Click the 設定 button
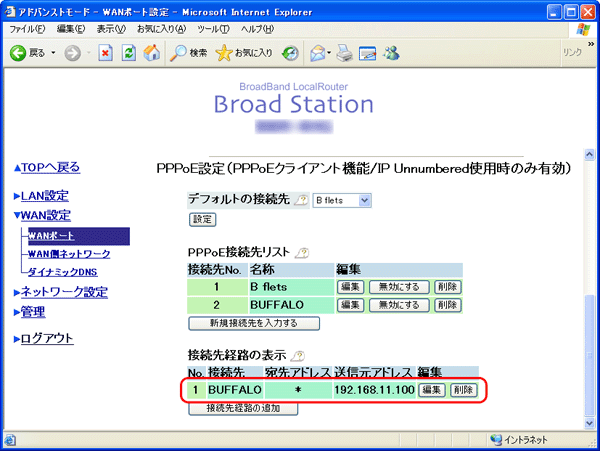Viewport: 600px width, 451px height. (x=202, y=220)
